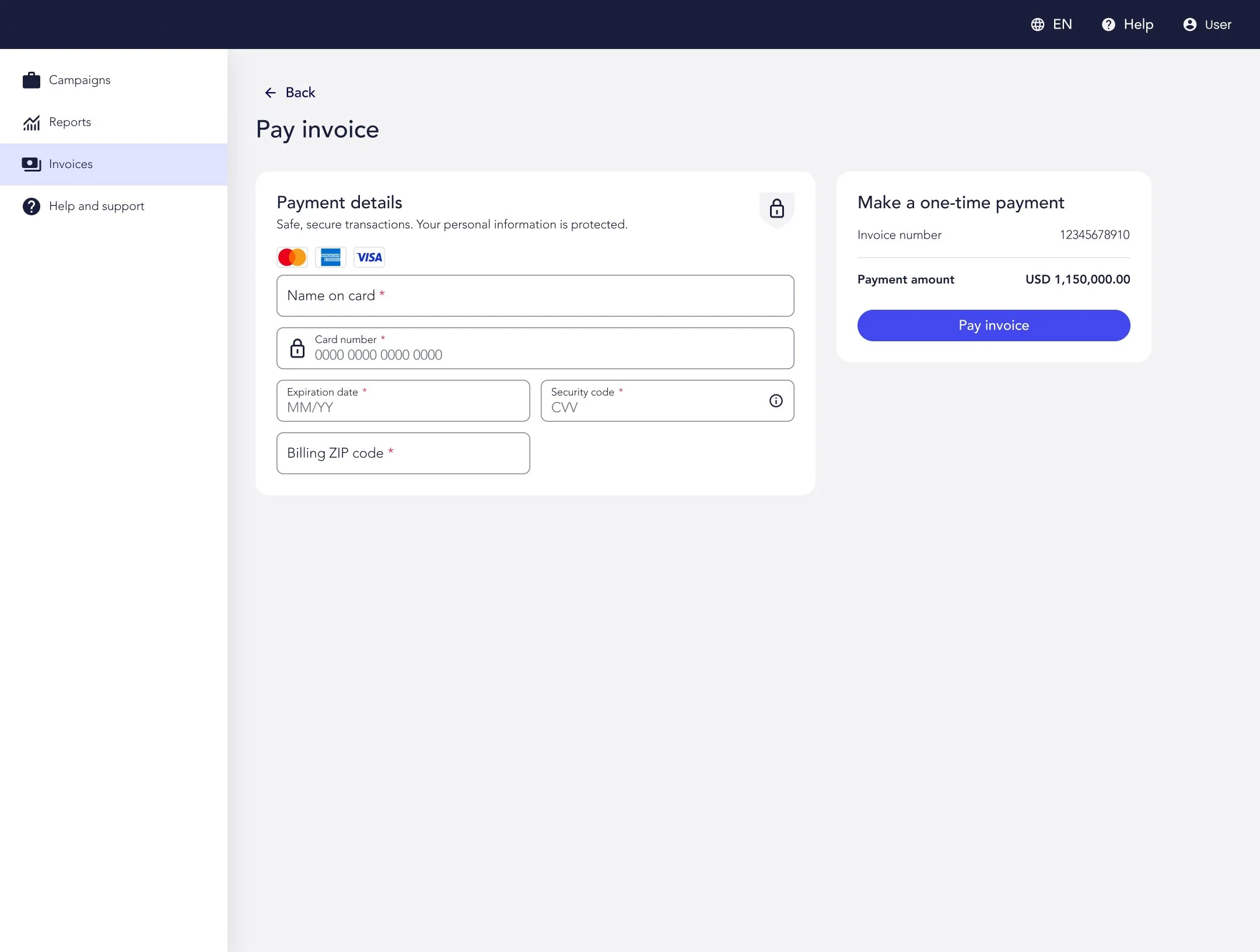Go Back to the previous page
This screenshot has width=1260, height=952.
(x=289, y=93)
